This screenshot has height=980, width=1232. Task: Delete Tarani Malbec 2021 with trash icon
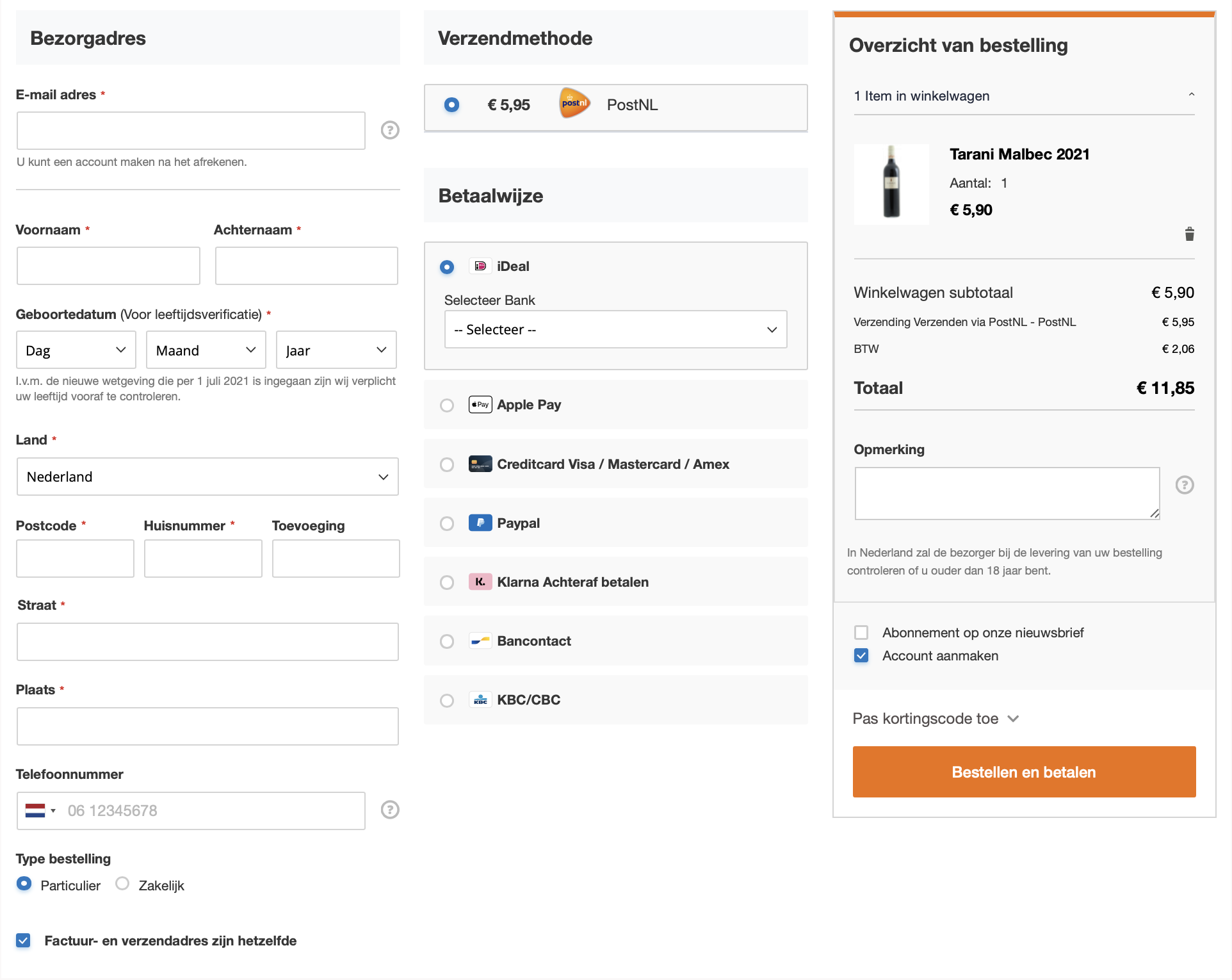[1189, 234]
